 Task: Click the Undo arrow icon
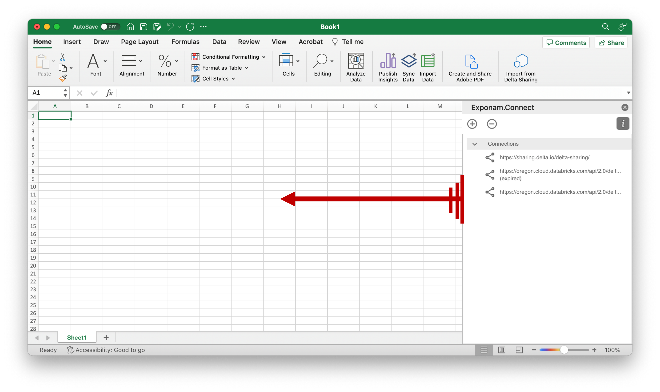coord(170,27)
